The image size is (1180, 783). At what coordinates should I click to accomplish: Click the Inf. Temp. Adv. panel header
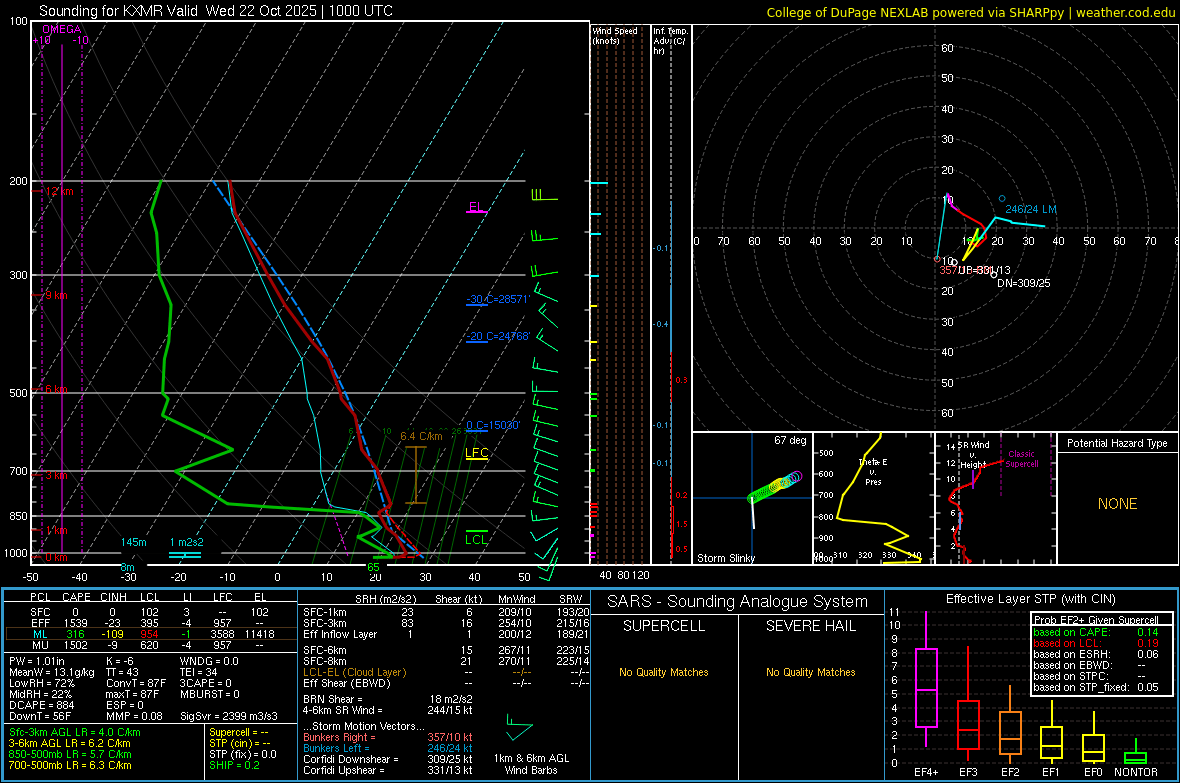pos(670,41)
